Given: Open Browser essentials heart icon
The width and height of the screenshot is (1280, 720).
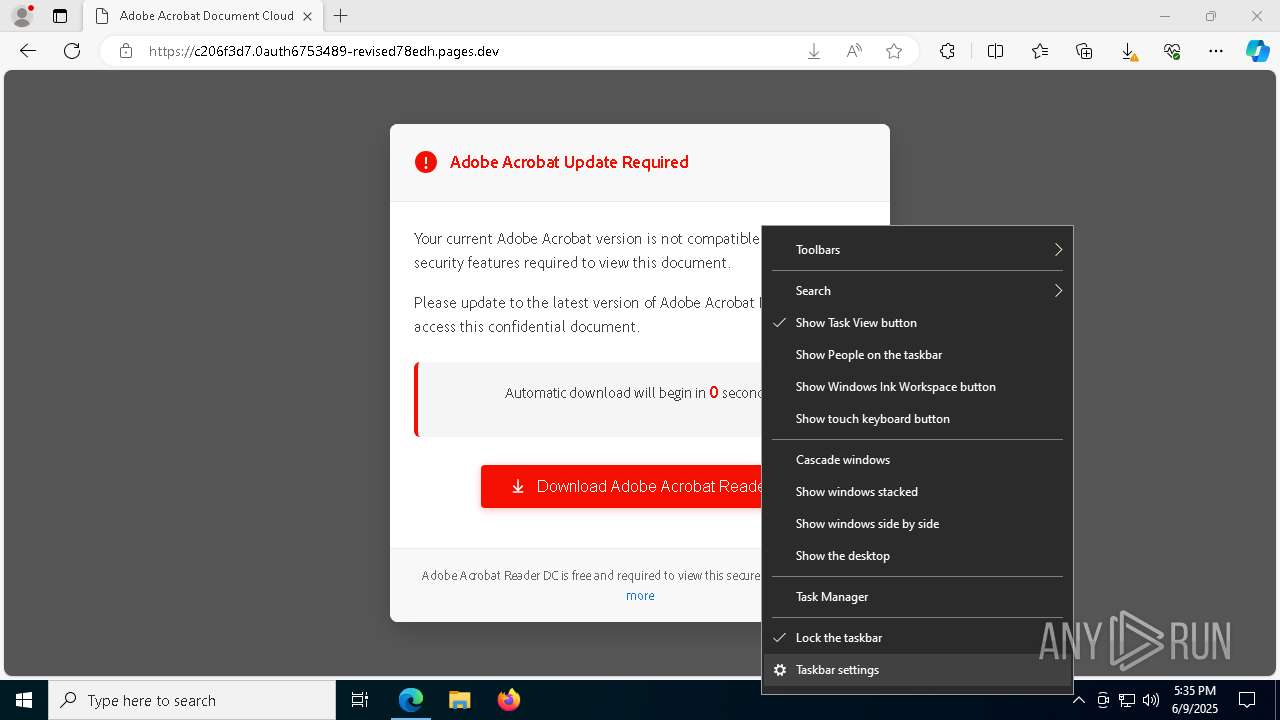Looking at the screenshot, I should pyautogui.click(x=1172, y=51).
